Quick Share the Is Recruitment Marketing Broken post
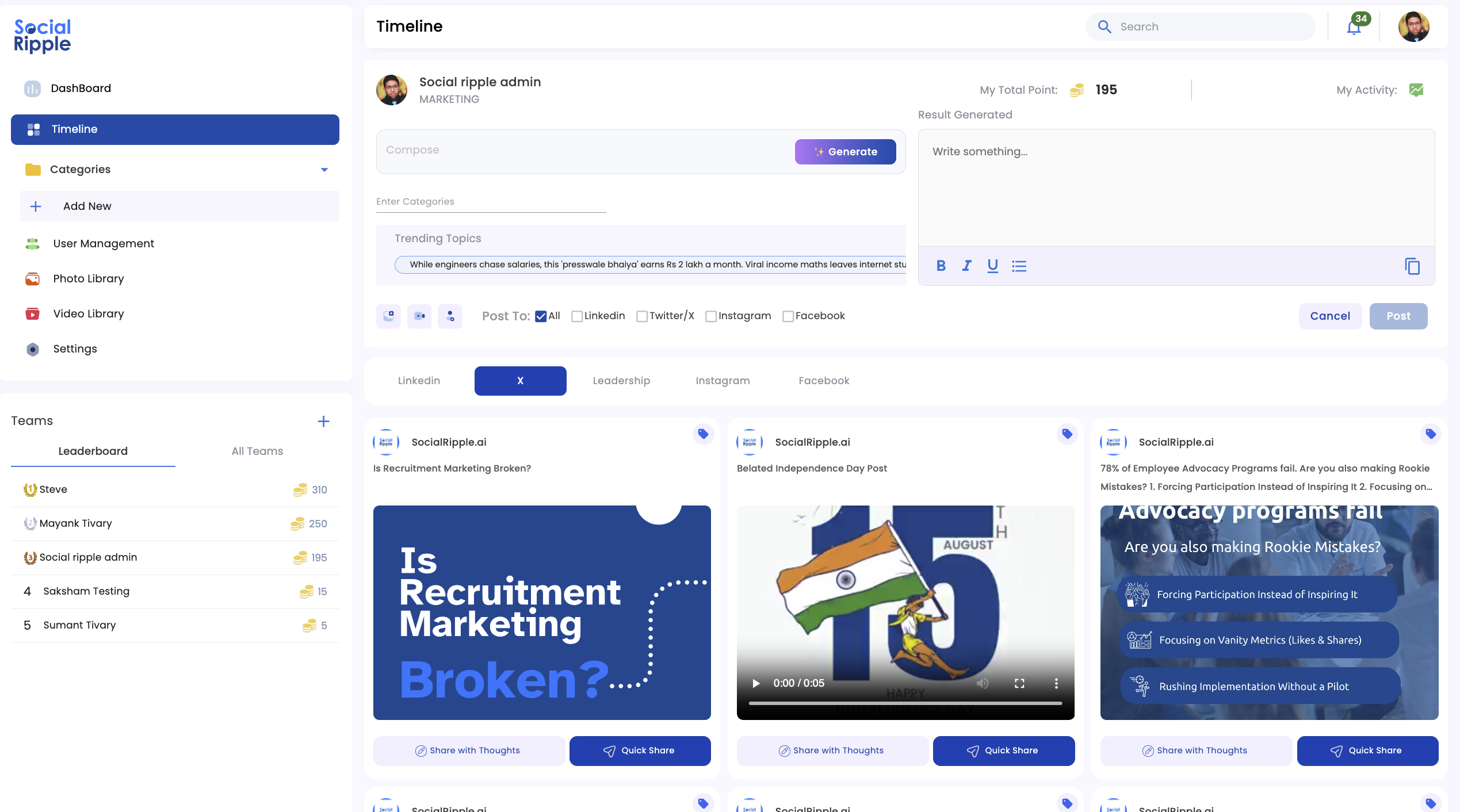 639,750
